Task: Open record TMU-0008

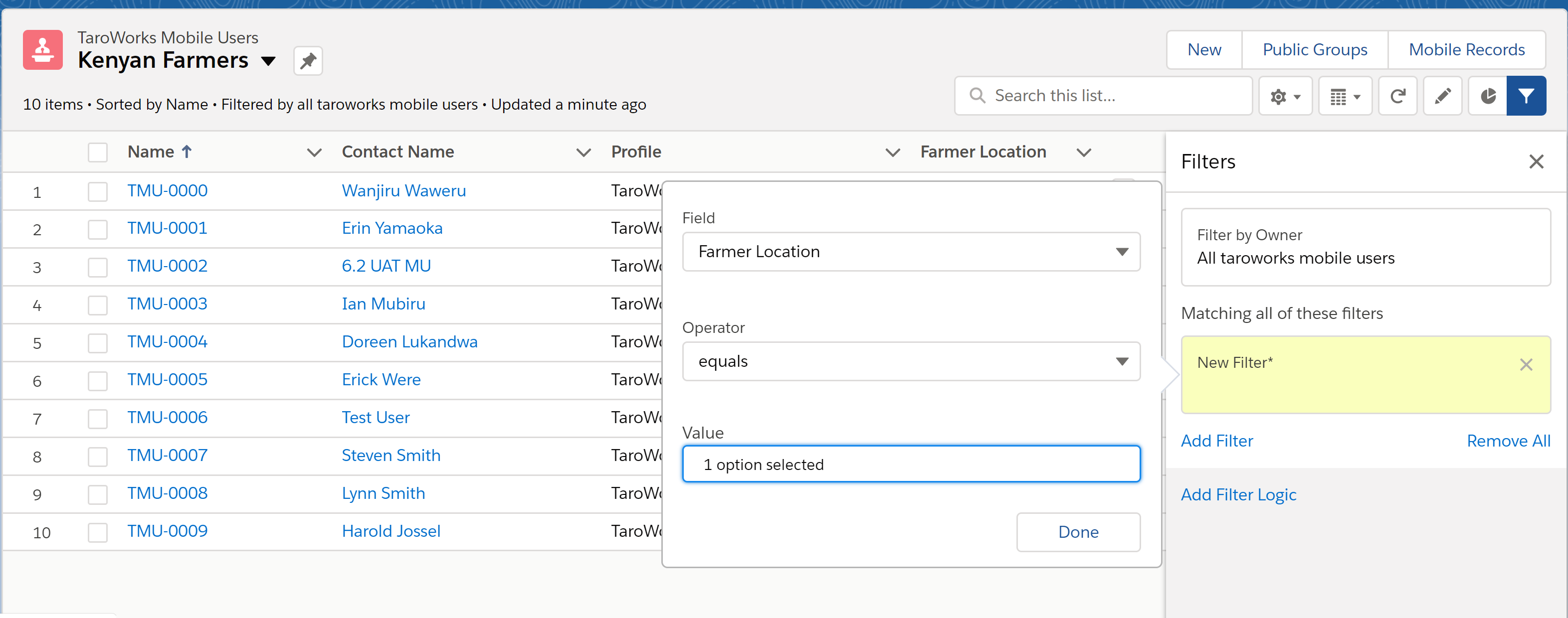Action: [168, 493]
